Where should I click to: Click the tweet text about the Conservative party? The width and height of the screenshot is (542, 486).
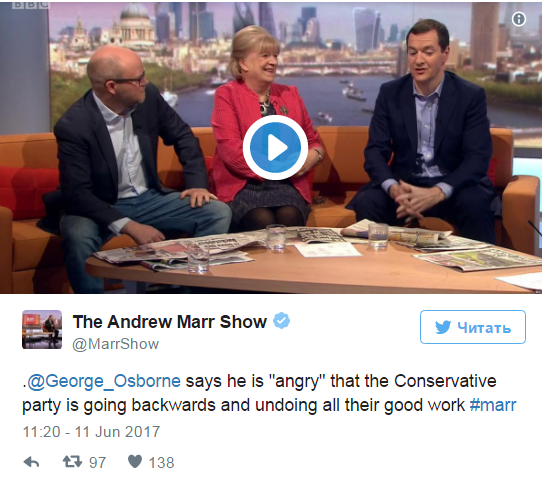[x=269, y=393]
